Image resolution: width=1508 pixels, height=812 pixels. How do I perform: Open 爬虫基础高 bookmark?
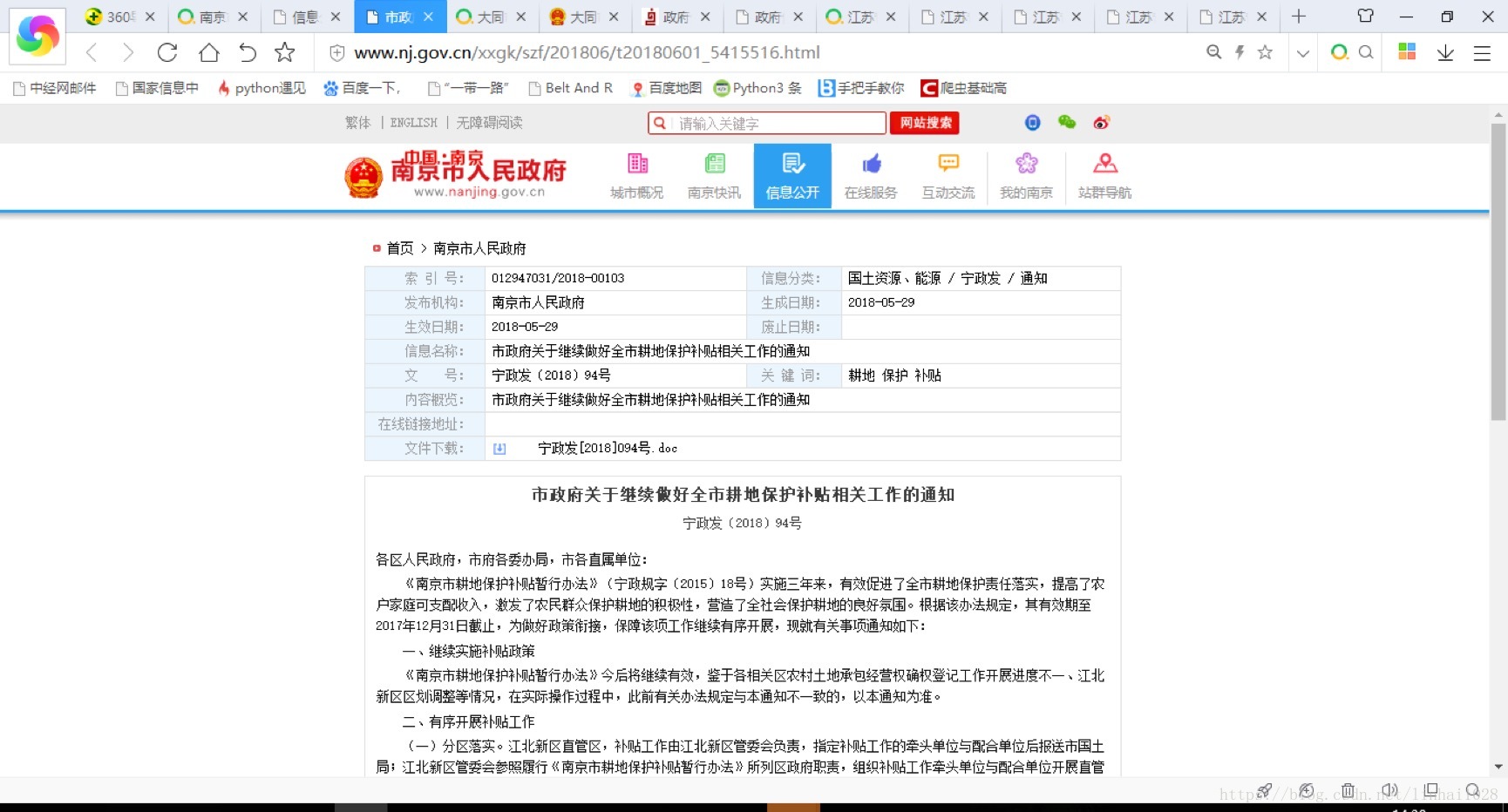coord(964,88)
